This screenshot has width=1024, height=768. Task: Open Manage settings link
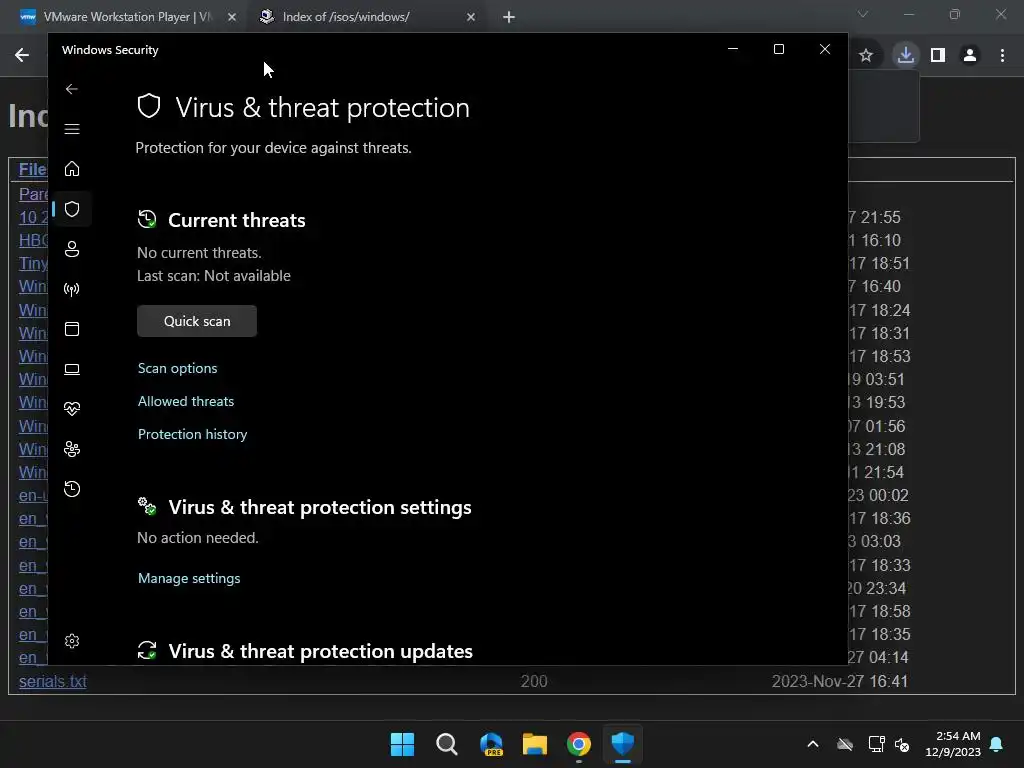(189, 578)
